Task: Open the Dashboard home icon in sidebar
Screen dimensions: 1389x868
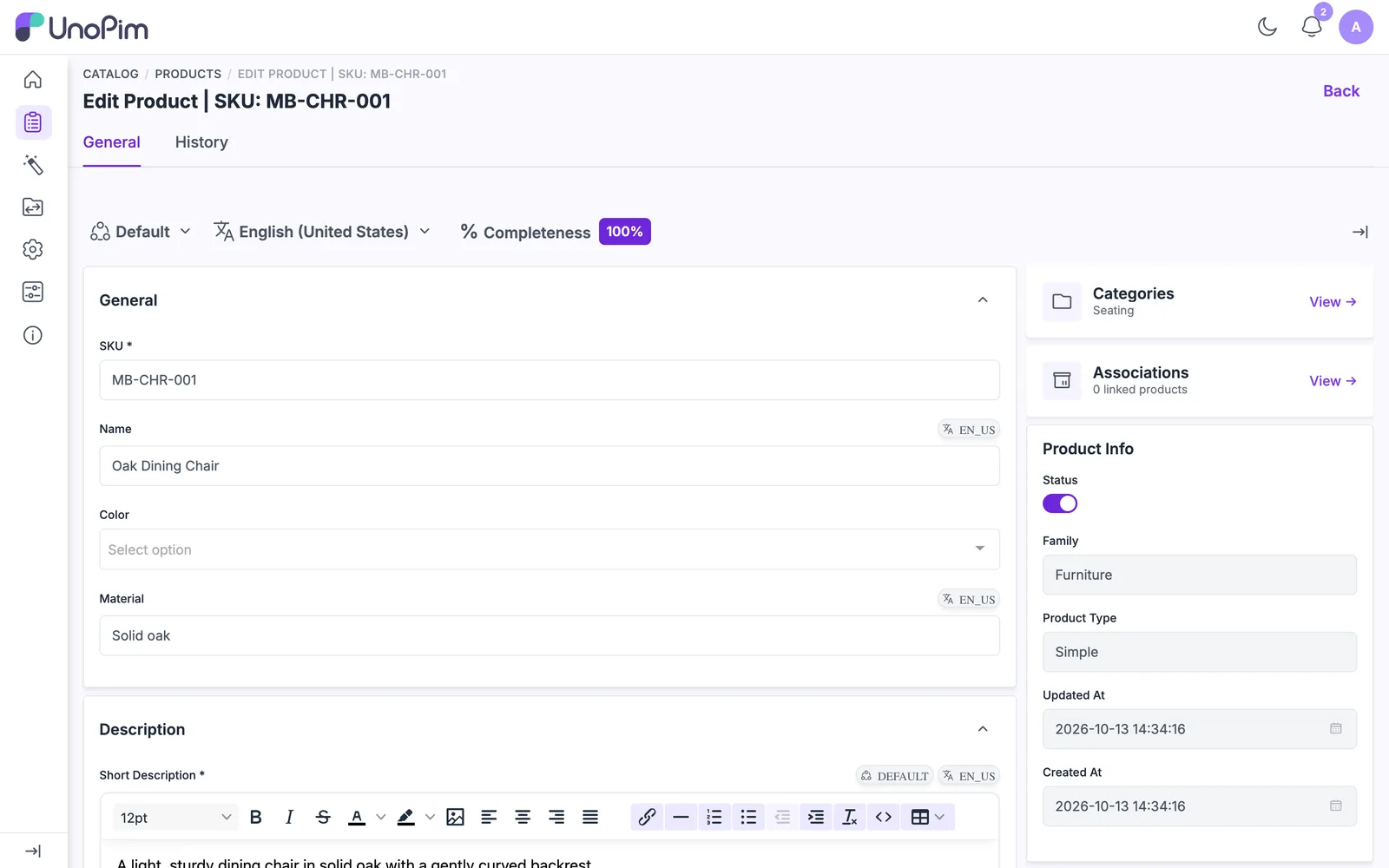Action: pyautogui.click(x=33, y=80)
